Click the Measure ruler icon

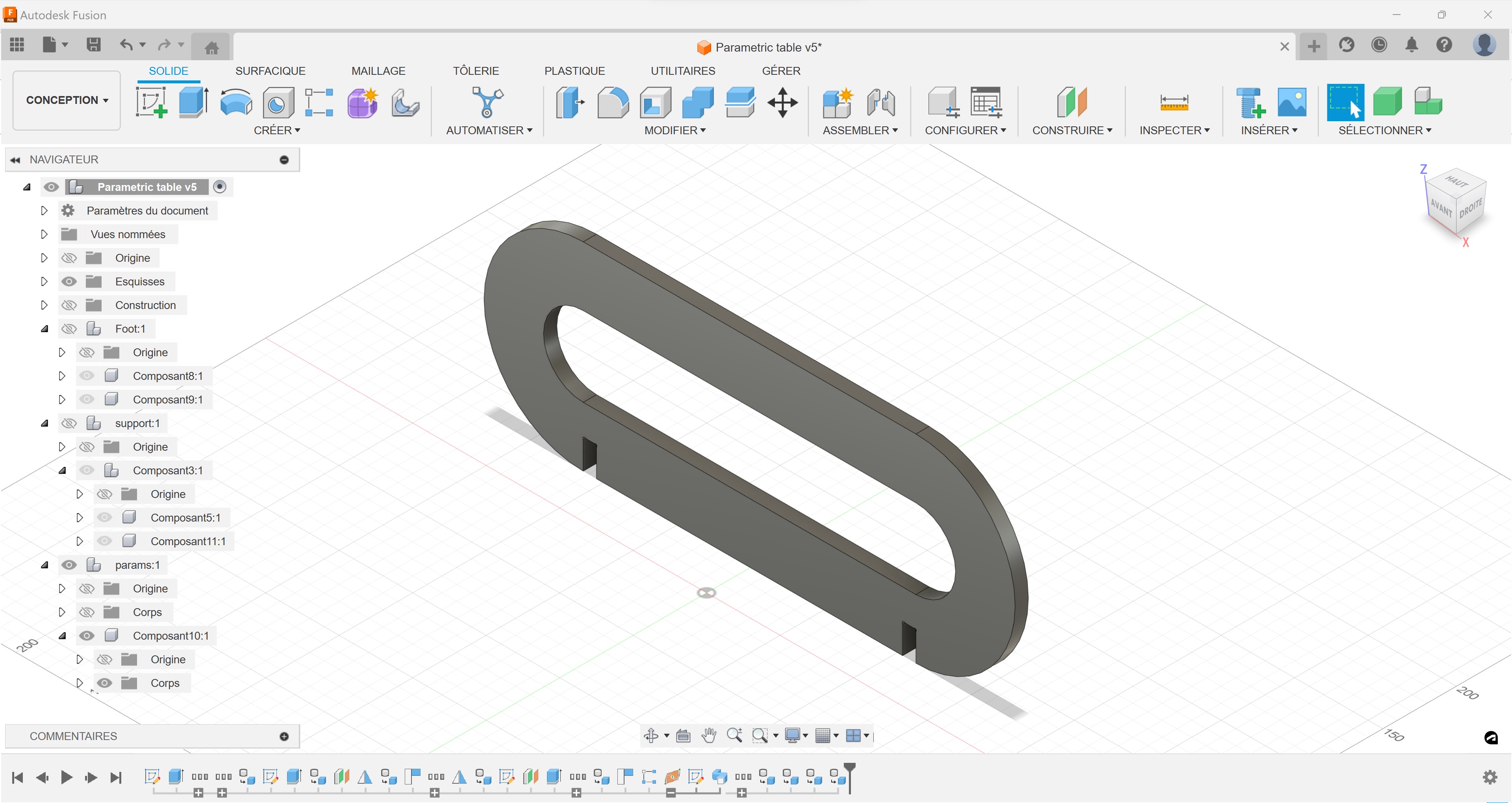point(1174,102)
